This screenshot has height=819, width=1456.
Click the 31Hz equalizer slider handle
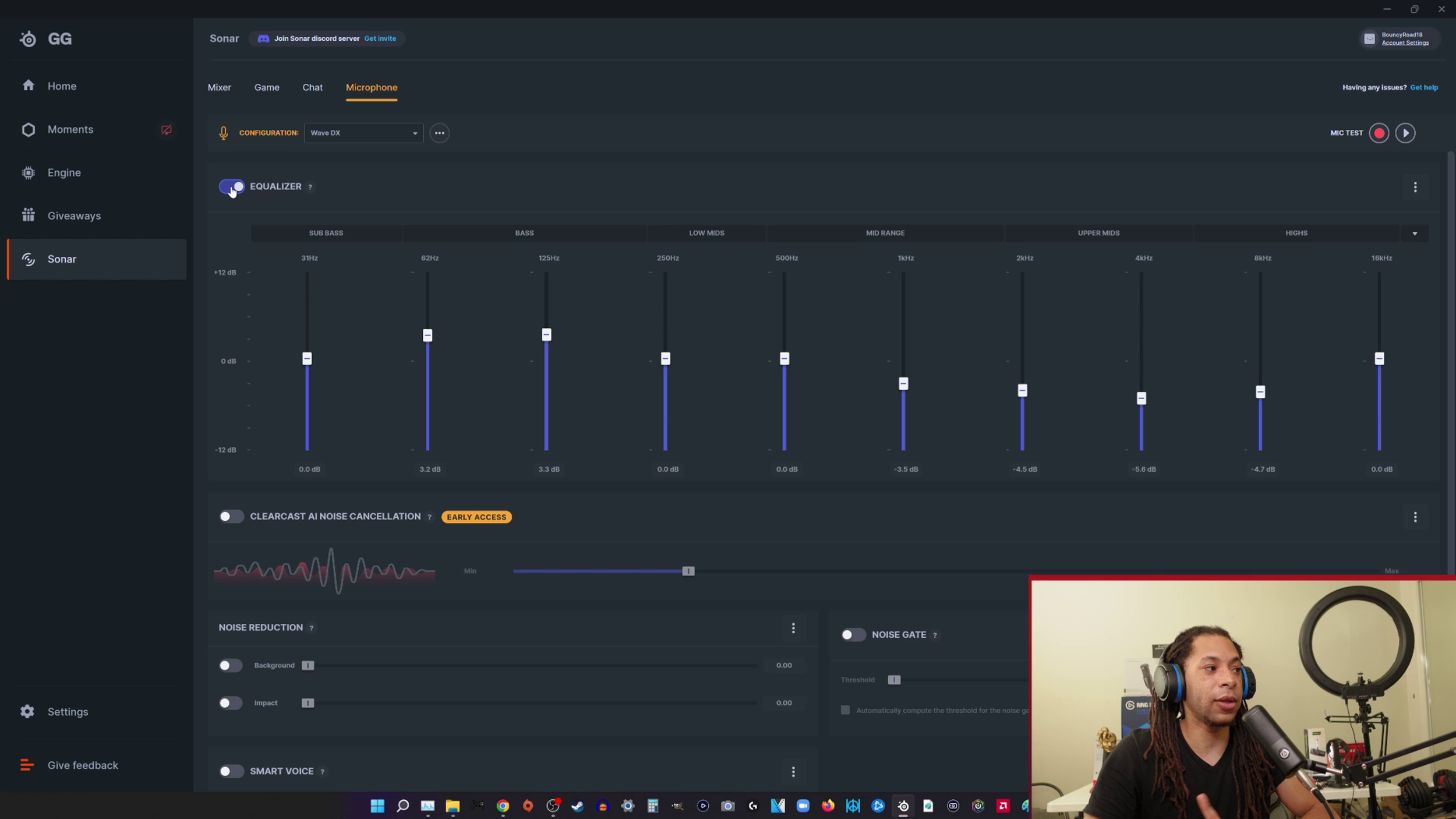coord(307,359)
